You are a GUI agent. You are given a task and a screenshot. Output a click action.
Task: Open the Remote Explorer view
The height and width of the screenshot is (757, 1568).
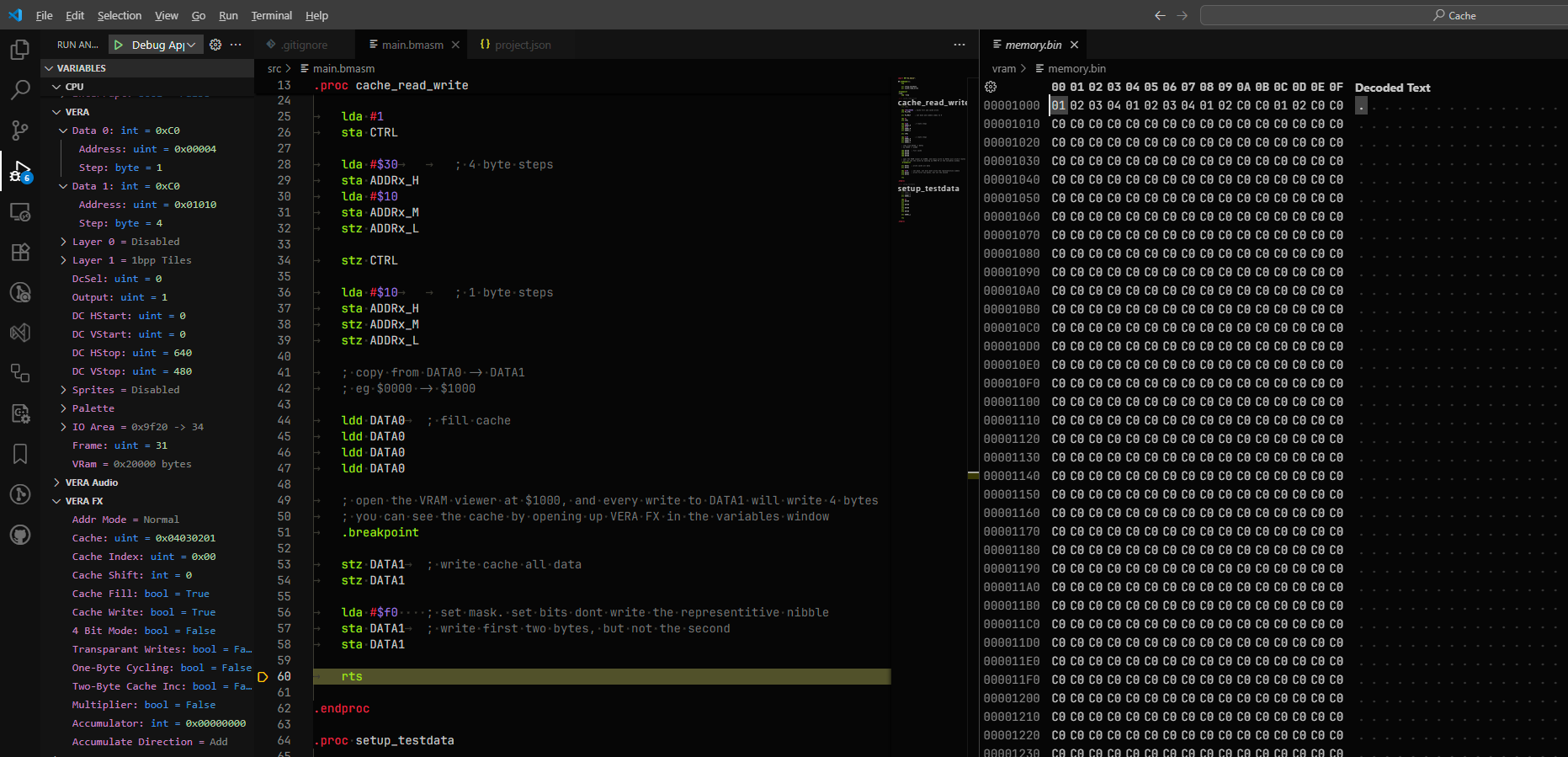tap(20, 212)
